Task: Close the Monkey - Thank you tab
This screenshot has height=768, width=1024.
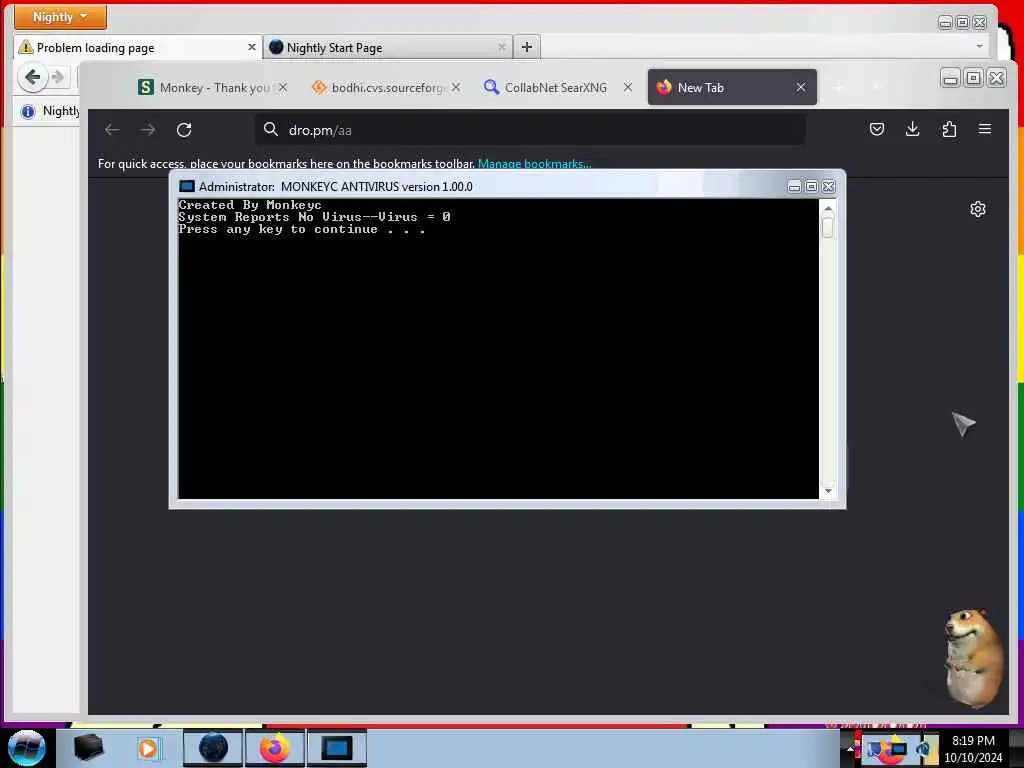Action: [x=283, y=87]
